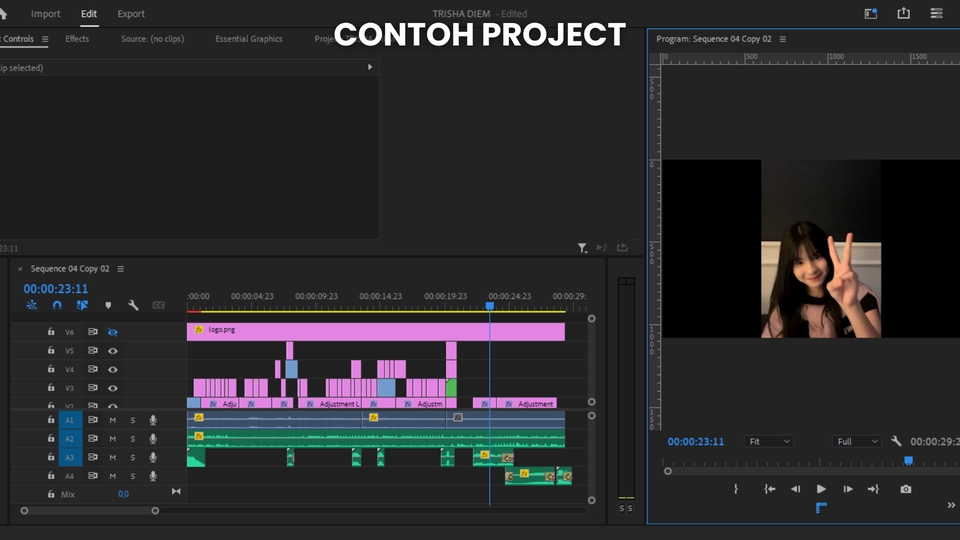This screenshot has width=960, height=540.
Task: Open Timeline Display Settings wrench
Action: pyautogui.click(x=133, y=305)
